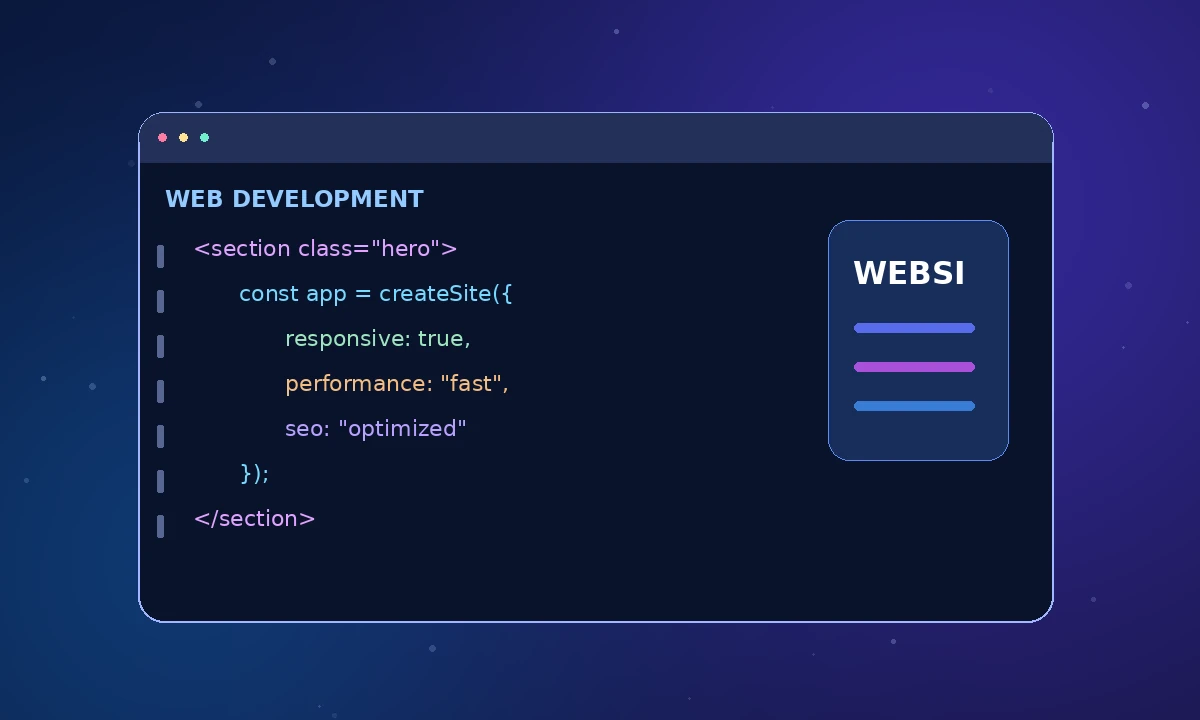
Task: Select the "WEB DEVELOPMENT" heading
Action: click(x=294, y=199)
